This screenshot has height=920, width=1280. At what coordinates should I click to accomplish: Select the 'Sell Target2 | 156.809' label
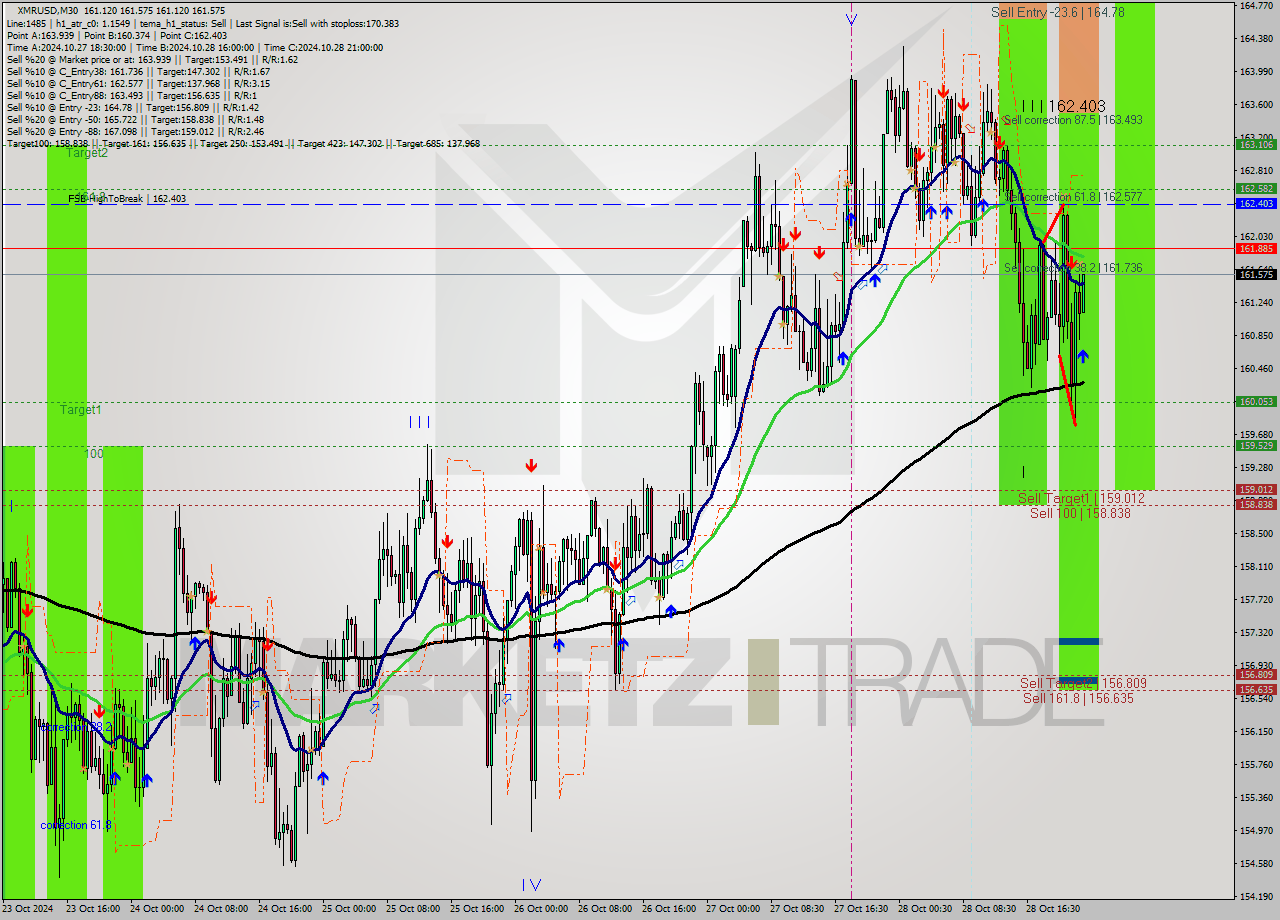1083,683
